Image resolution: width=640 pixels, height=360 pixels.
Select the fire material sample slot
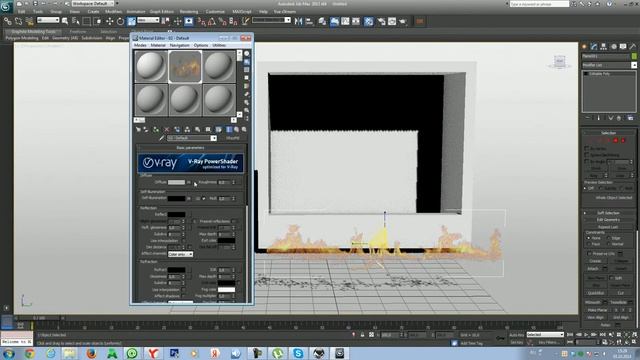(x=185, y=67)
